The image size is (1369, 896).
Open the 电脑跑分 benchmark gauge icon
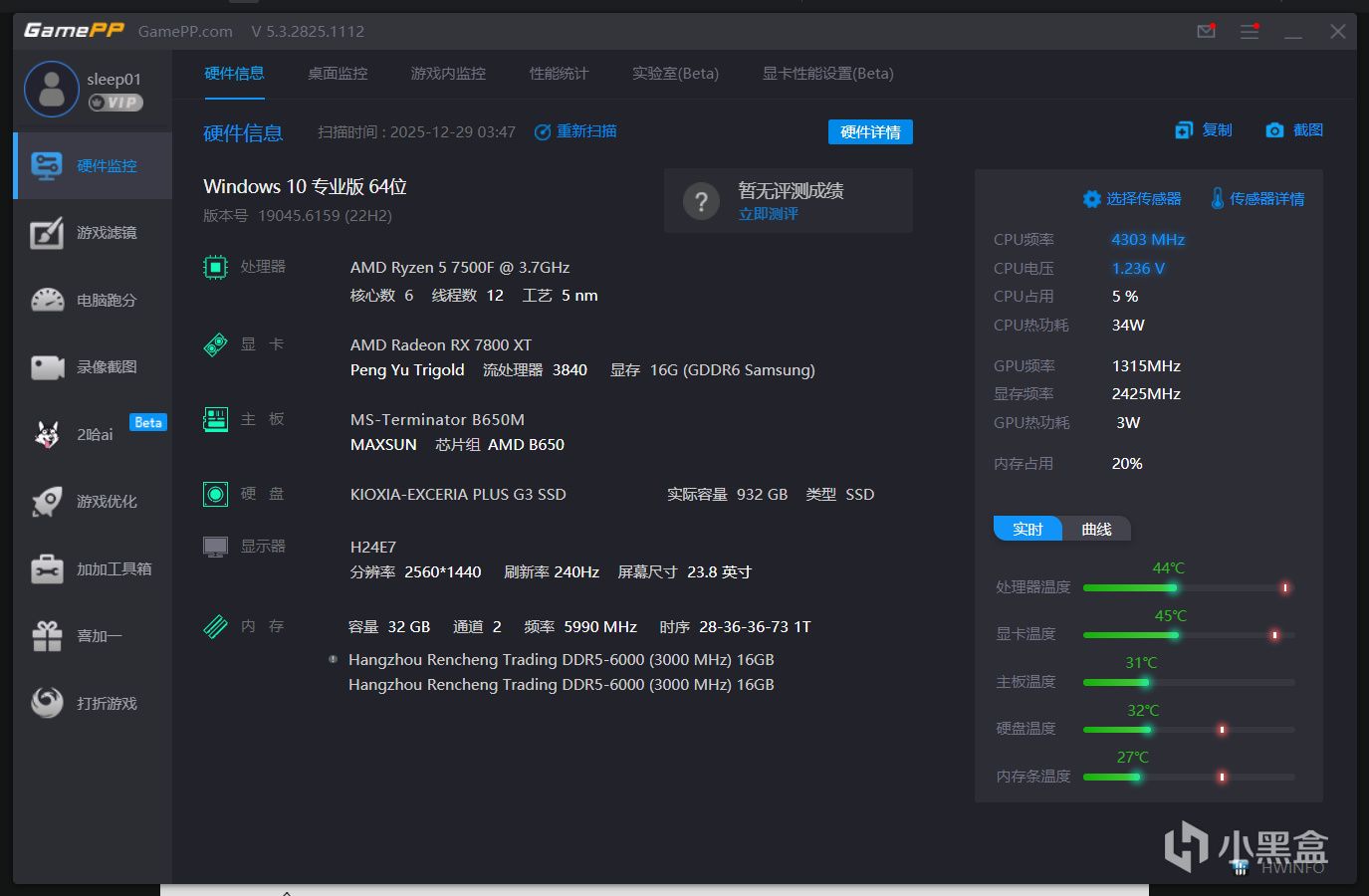pyautogui.click(x=47, y=300)
